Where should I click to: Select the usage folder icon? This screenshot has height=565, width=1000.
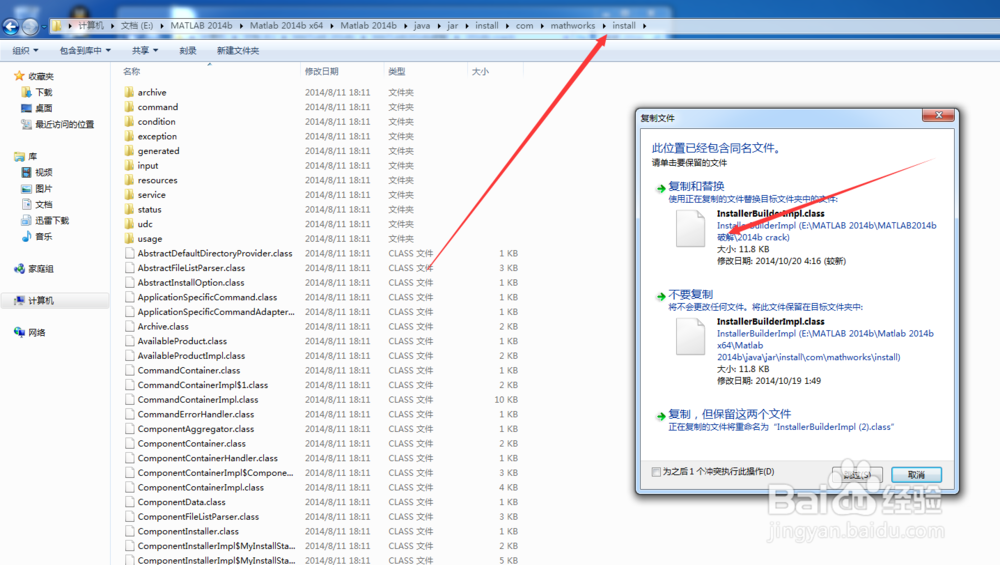tap(129, 238)
